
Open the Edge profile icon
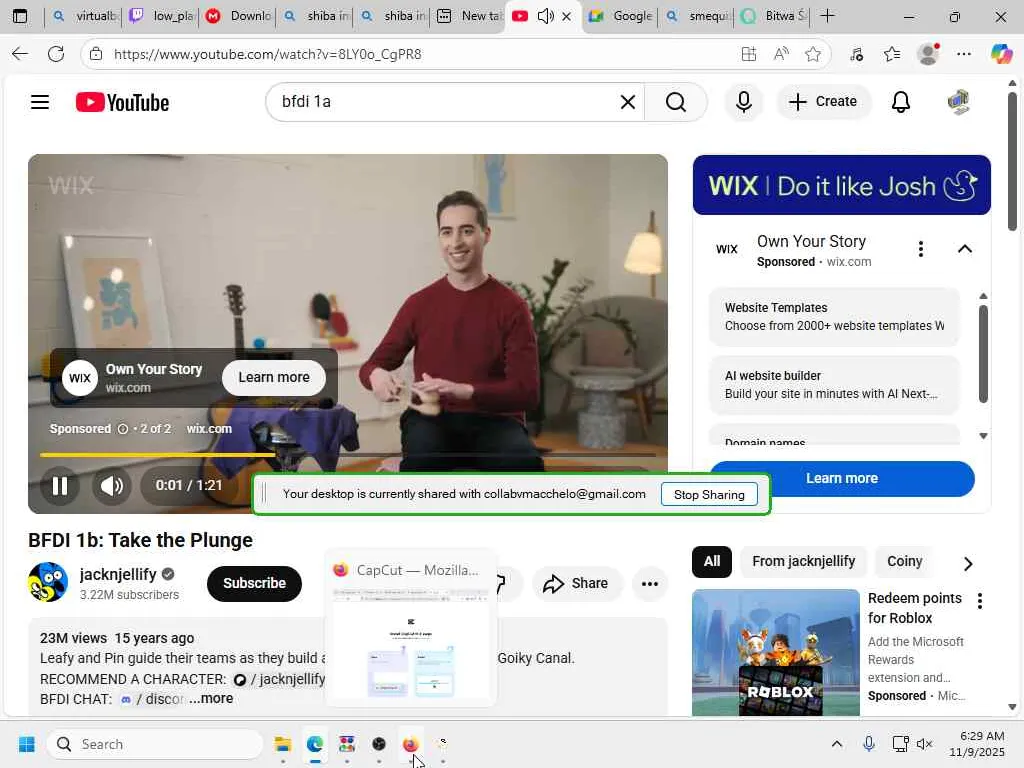(x=928, y=54)
